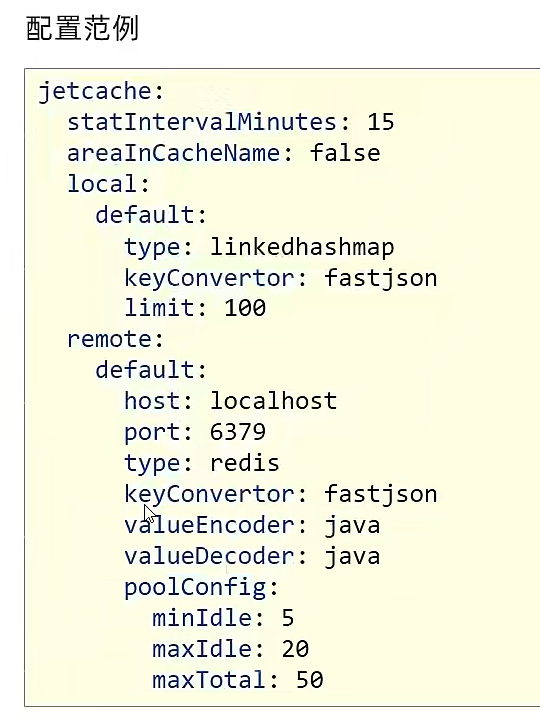Click the redis type value
The height and width of the screenshot is (722, 540).
pyautogui.click(x=245, y=463)
